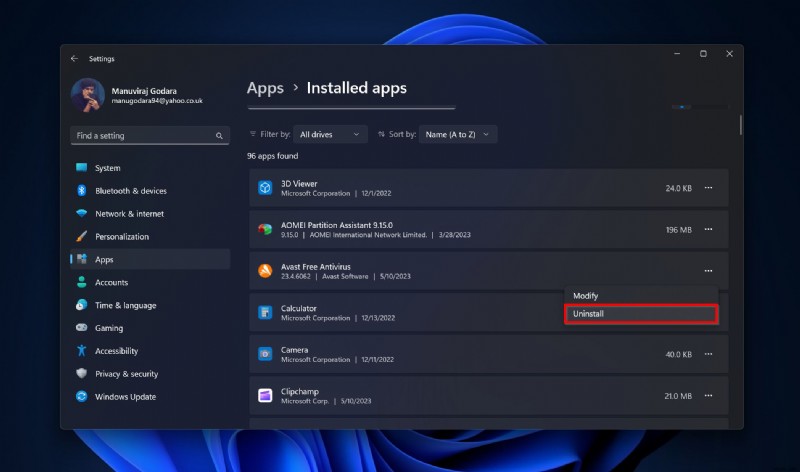The width and height of the screenshot is (800, 472).
Task: Click the back arrow in Settings
Action: coord(74,59)
